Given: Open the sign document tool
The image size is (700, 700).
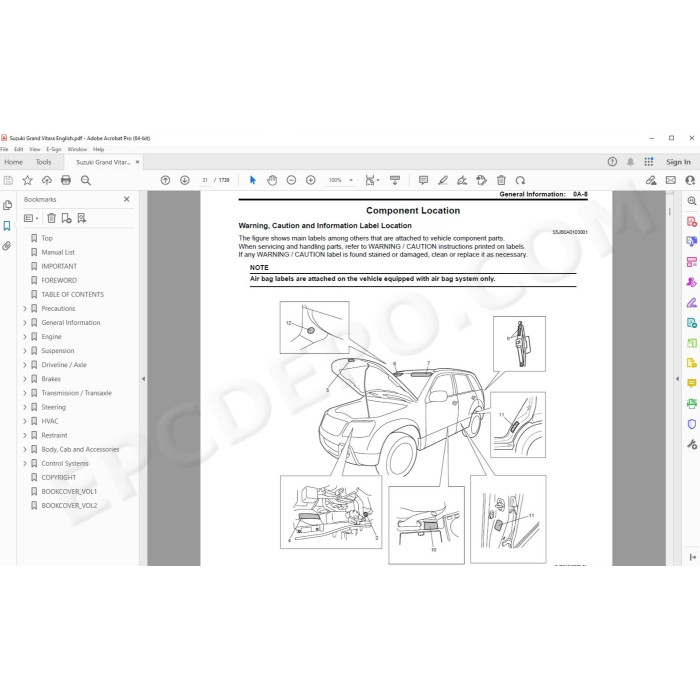Looking at the screenshot, I should 462,180.
